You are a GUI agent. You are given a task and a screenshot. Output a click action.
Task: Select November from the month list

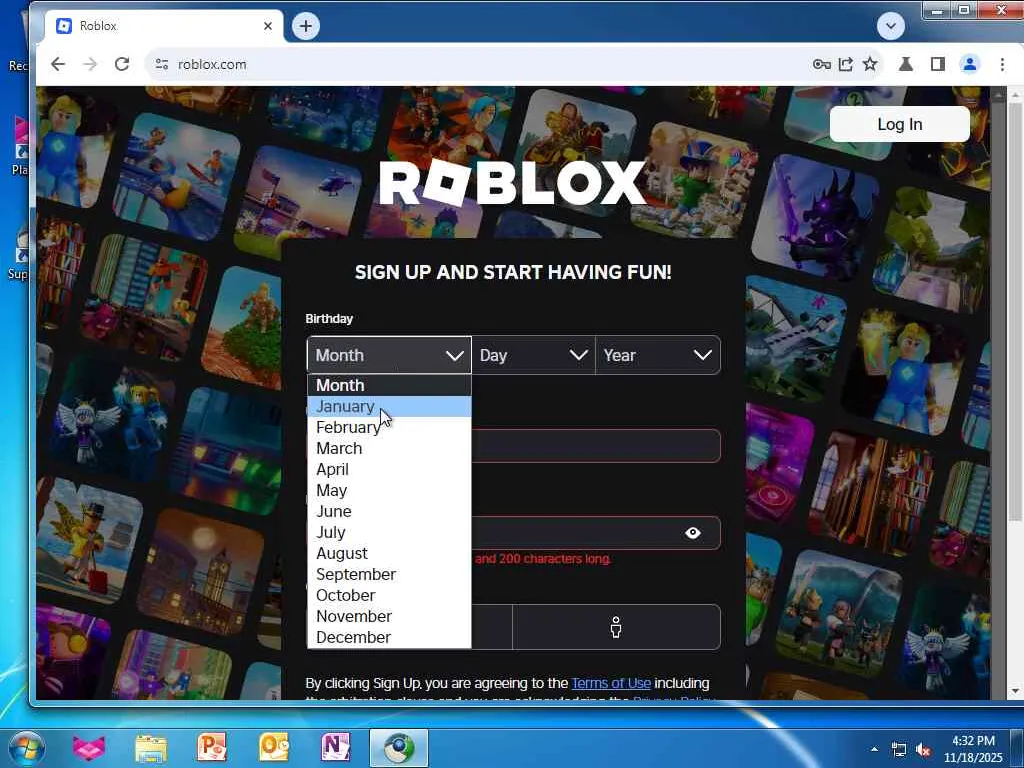pos(389,616)
